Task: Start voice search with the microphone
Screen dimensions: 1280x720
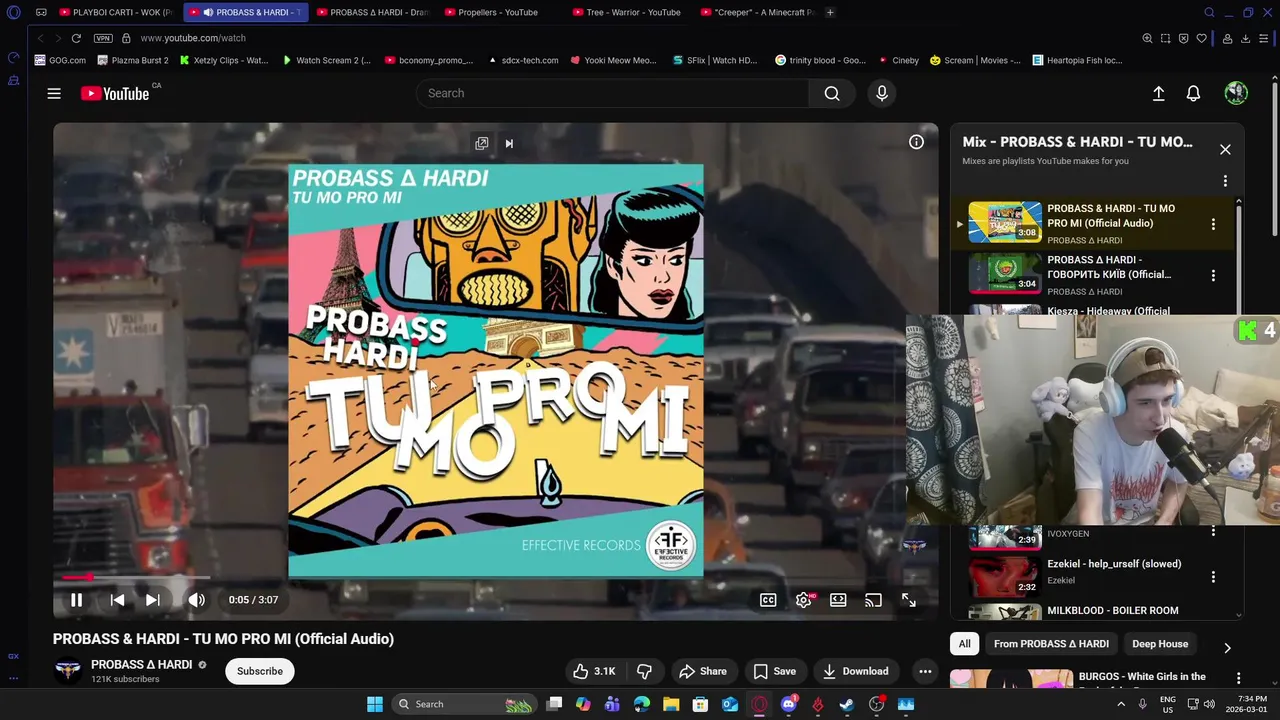Action: click(x=881, y=93)
